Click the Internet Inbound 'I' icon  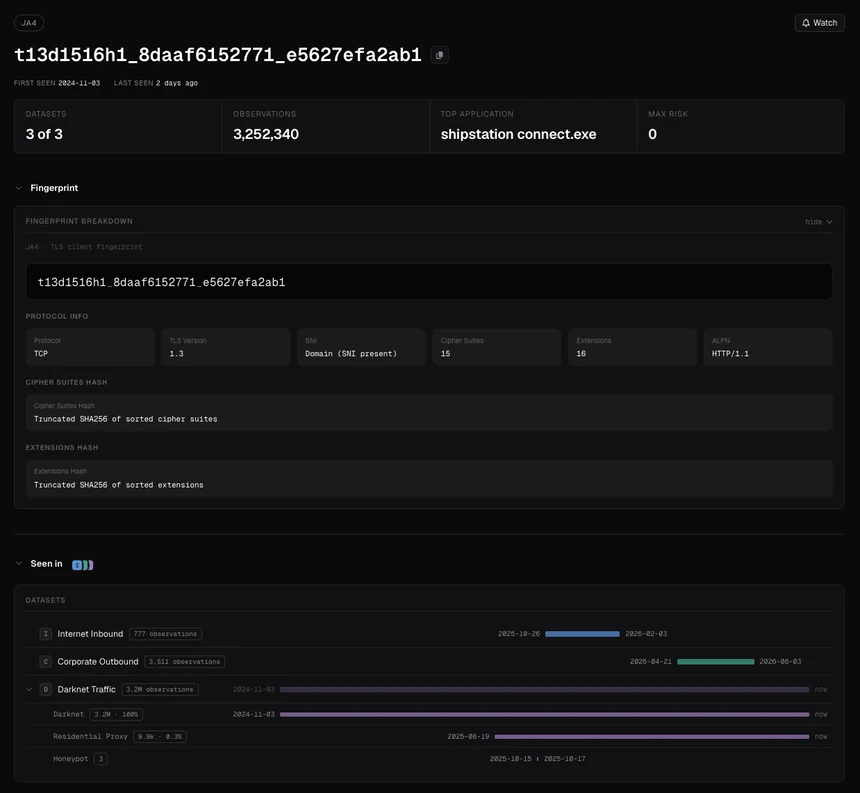46,634
